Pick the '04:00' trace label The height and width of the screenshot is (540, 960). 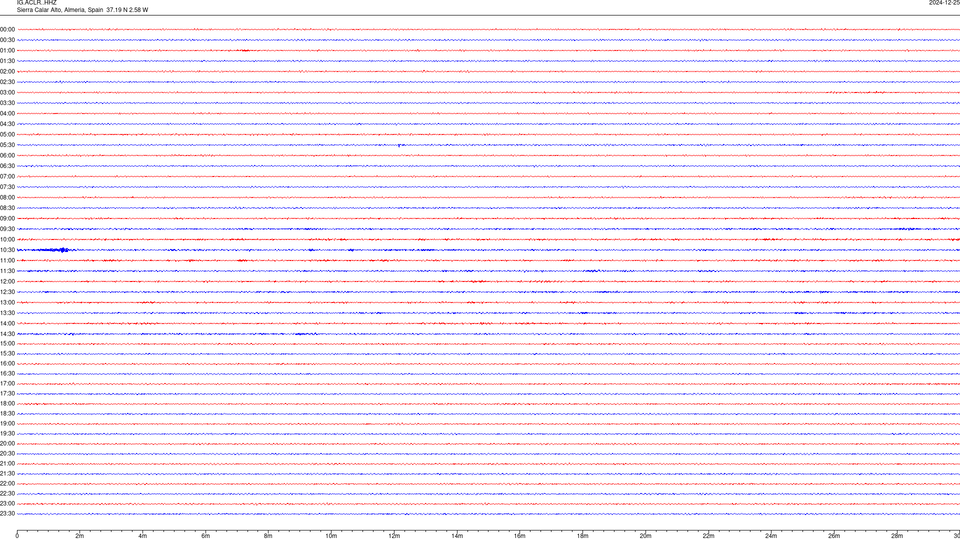click(7, 113)
